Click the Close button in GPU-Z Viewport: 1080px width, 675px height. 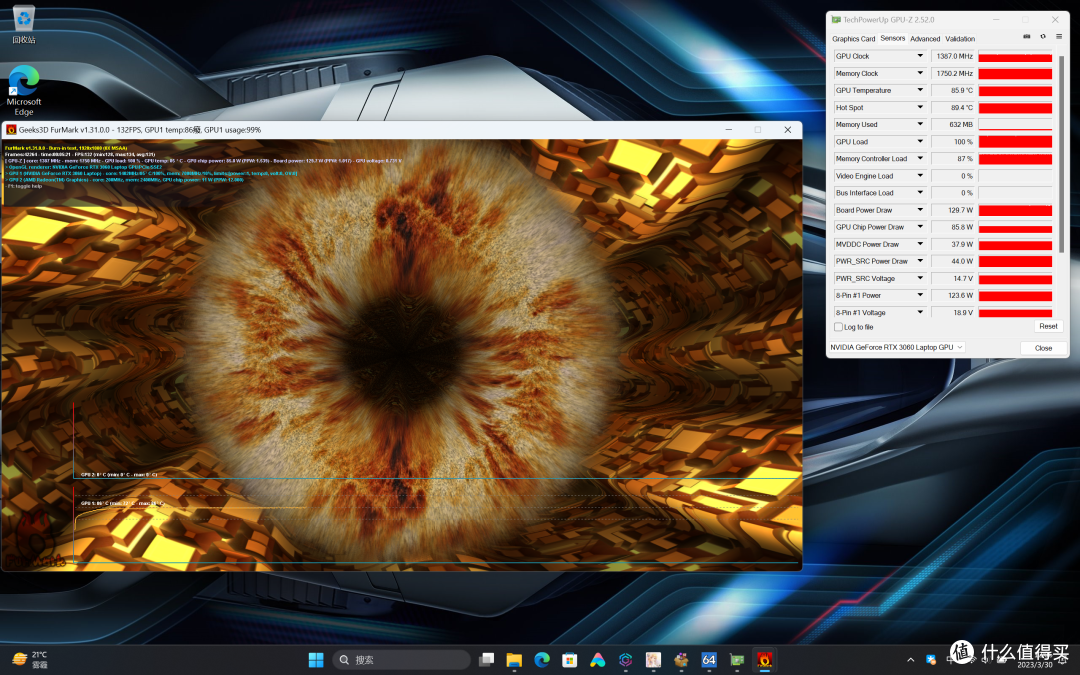(1043, 348)
